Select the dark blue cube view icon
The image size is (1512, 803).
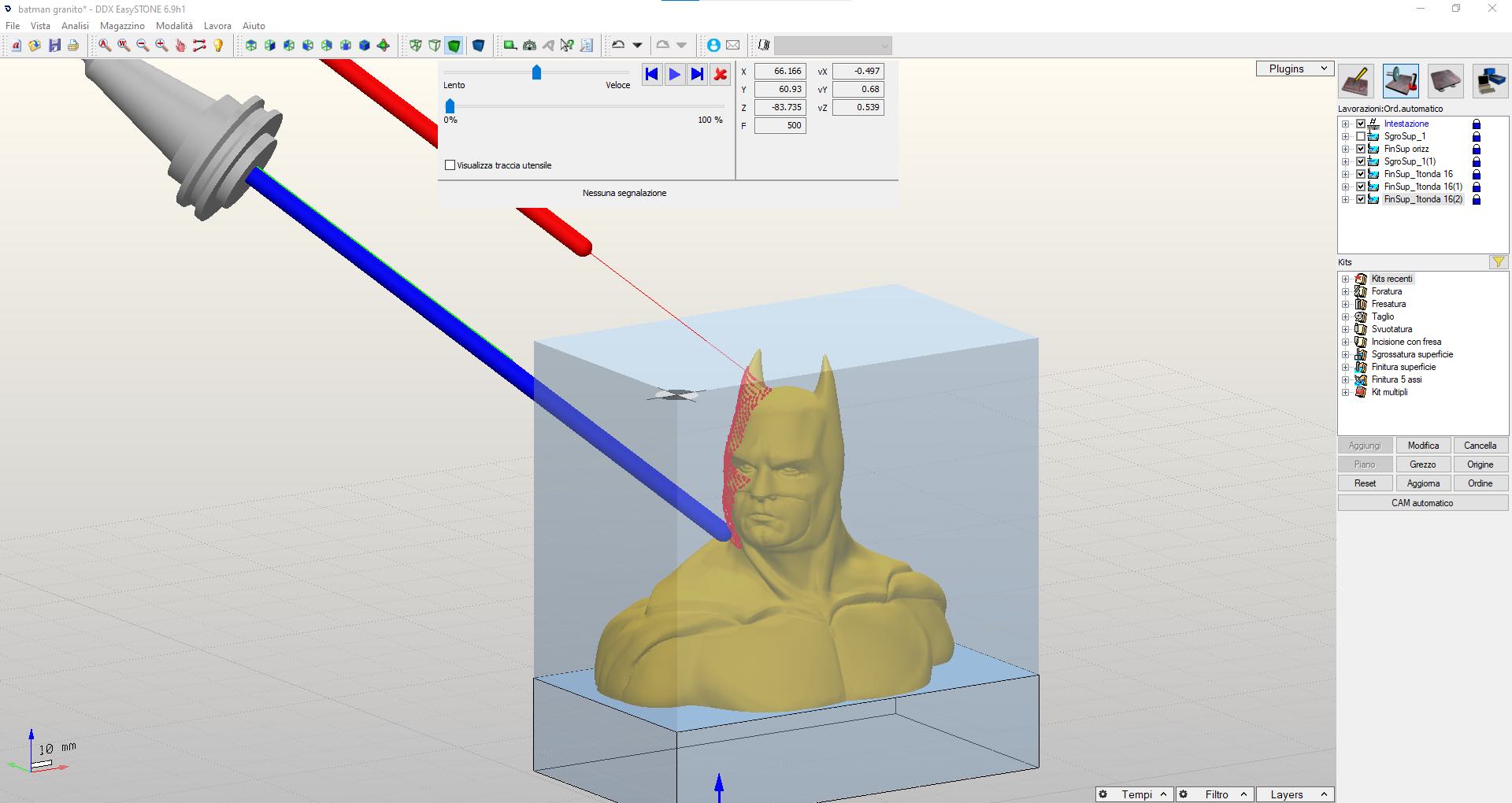[x=478, y=46]
